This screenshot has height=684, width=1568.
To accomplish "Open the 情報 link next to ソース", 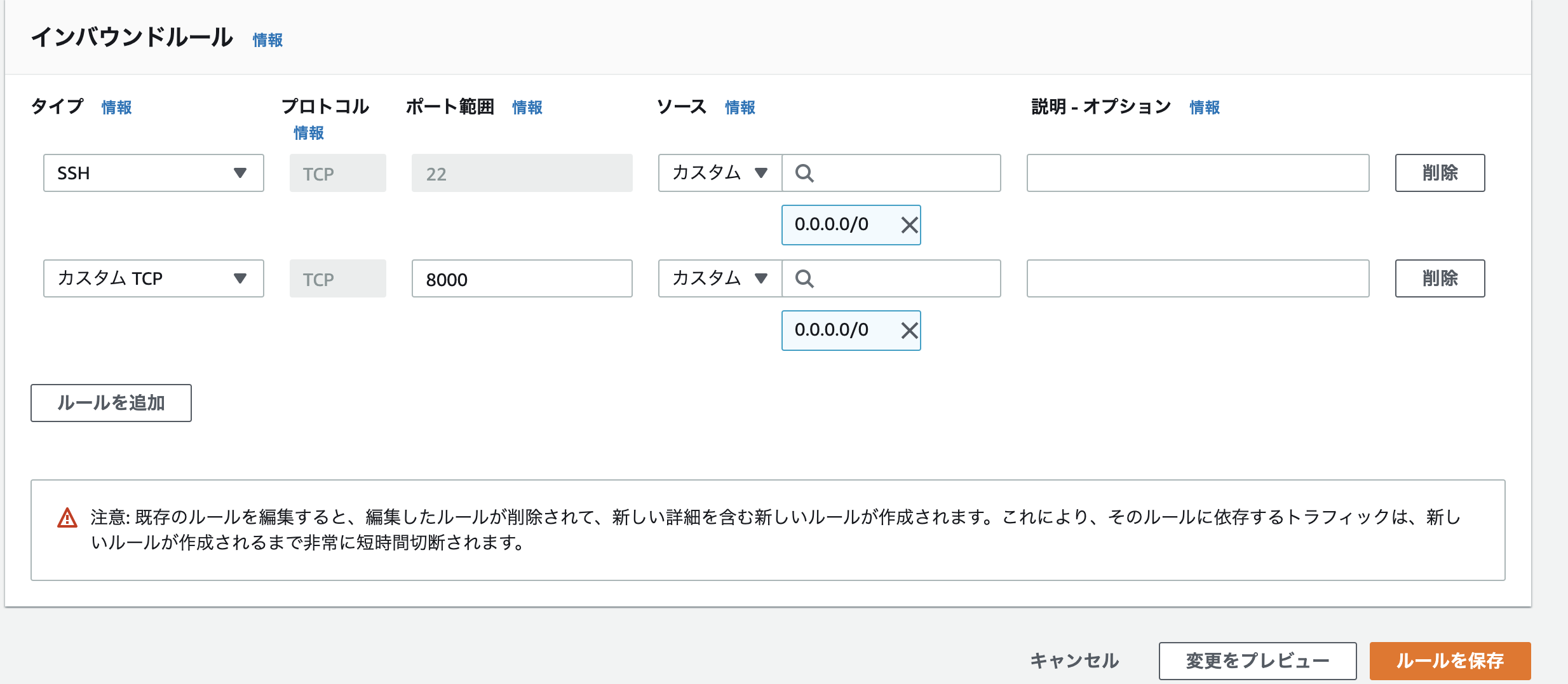I will tap(740, 107).
